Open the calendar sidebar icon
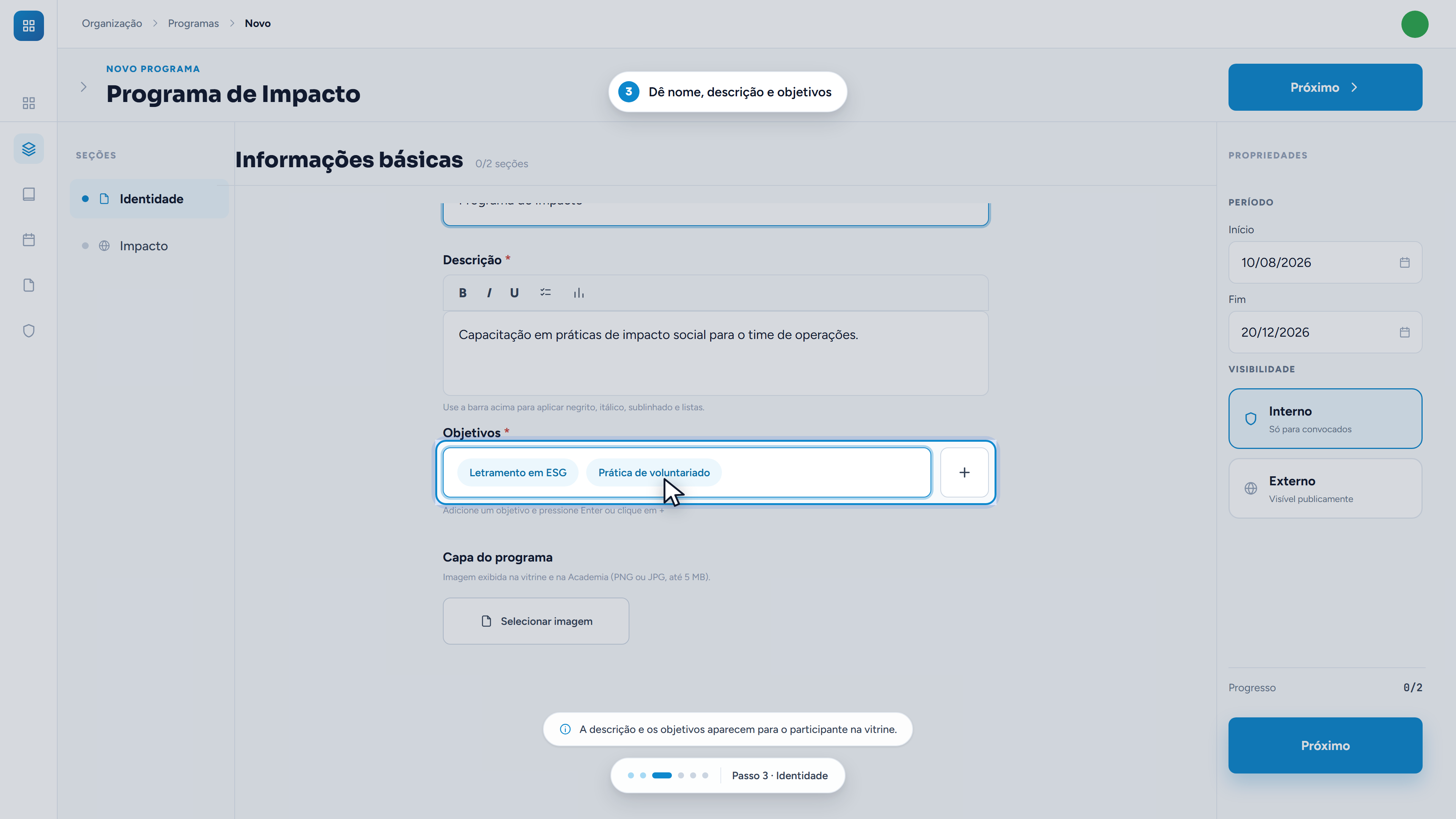 [29, 240]
